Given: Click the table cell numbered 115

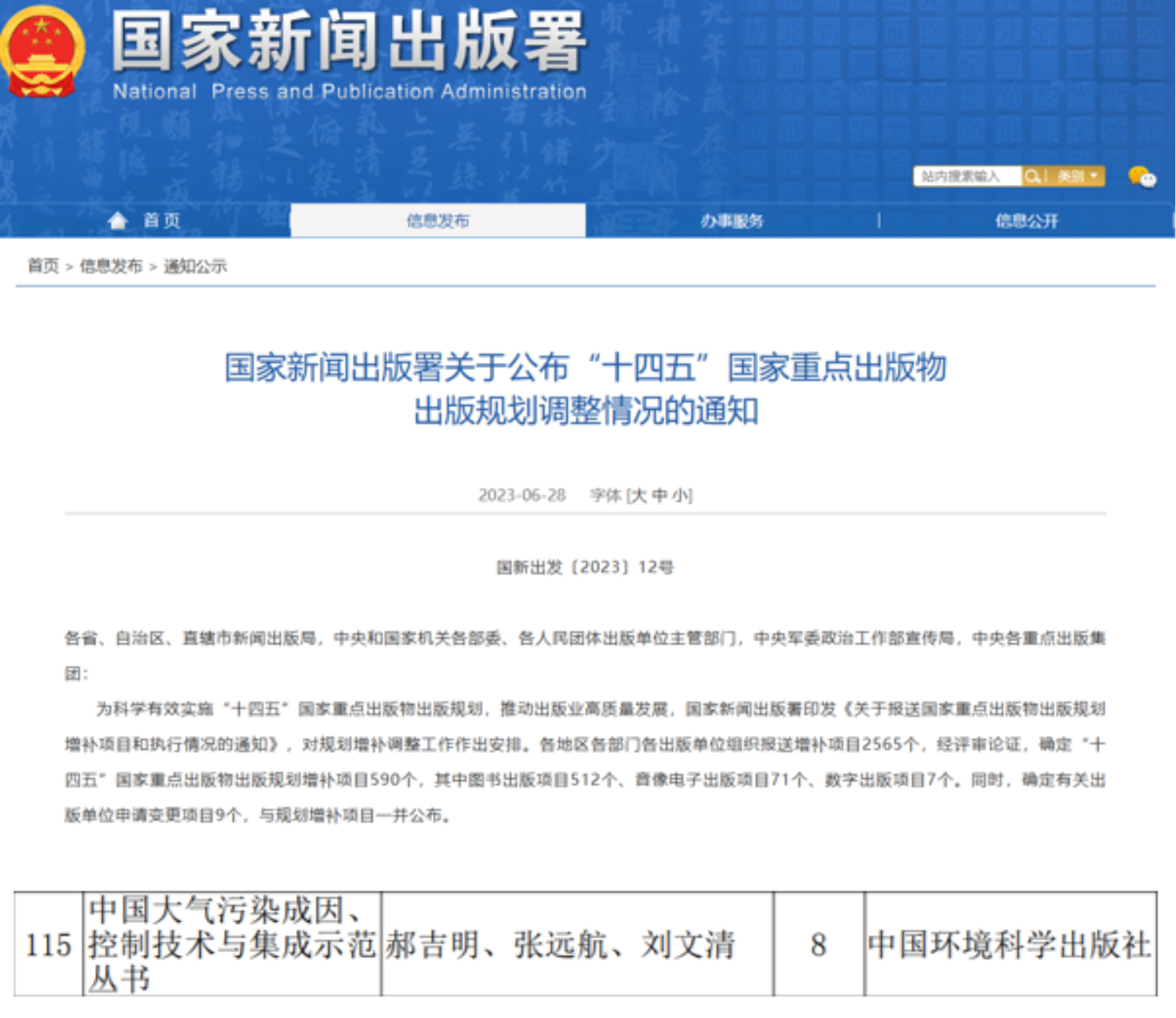Looking at the screenshot, I should click(48, 945).
